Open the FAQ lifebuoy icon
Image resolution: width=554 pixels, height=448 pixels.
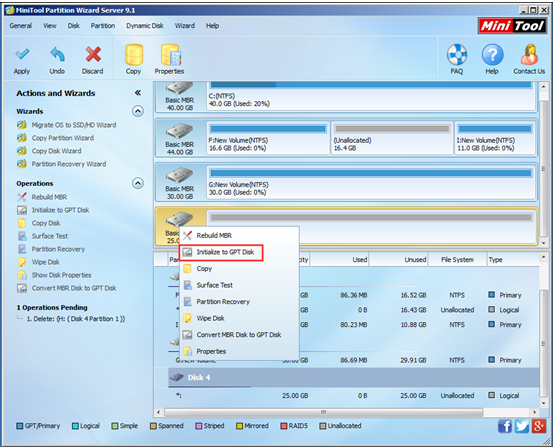click(x=456, y=54)
